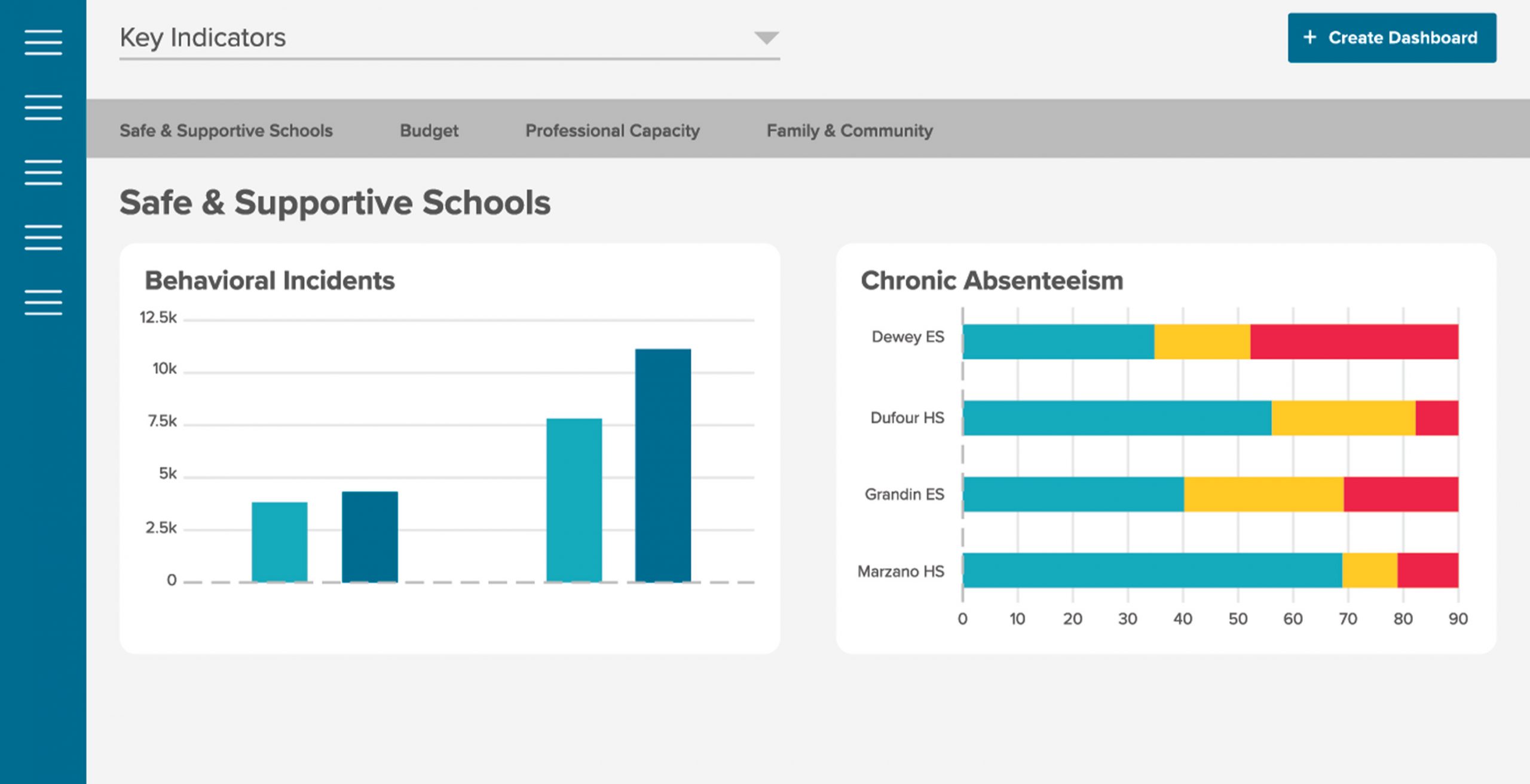Click the fifth (bottom) hamburger icon in sidebar
Viewport: 1530px width, 784px height.
43,302
